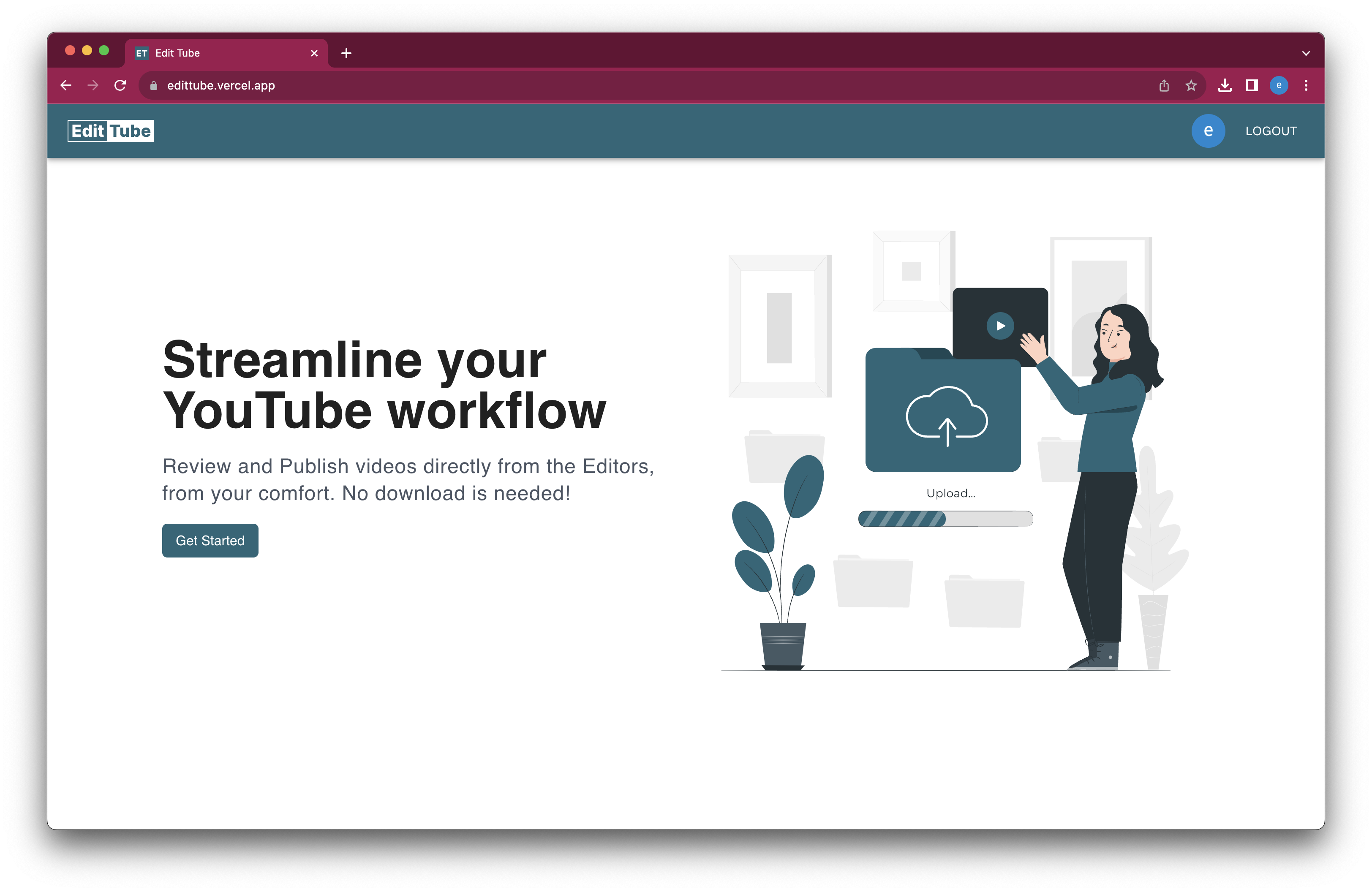This screenshot has width=1372, height=892.
Task: Click the play button in the illustration
Action: (x=1000, y=326)
